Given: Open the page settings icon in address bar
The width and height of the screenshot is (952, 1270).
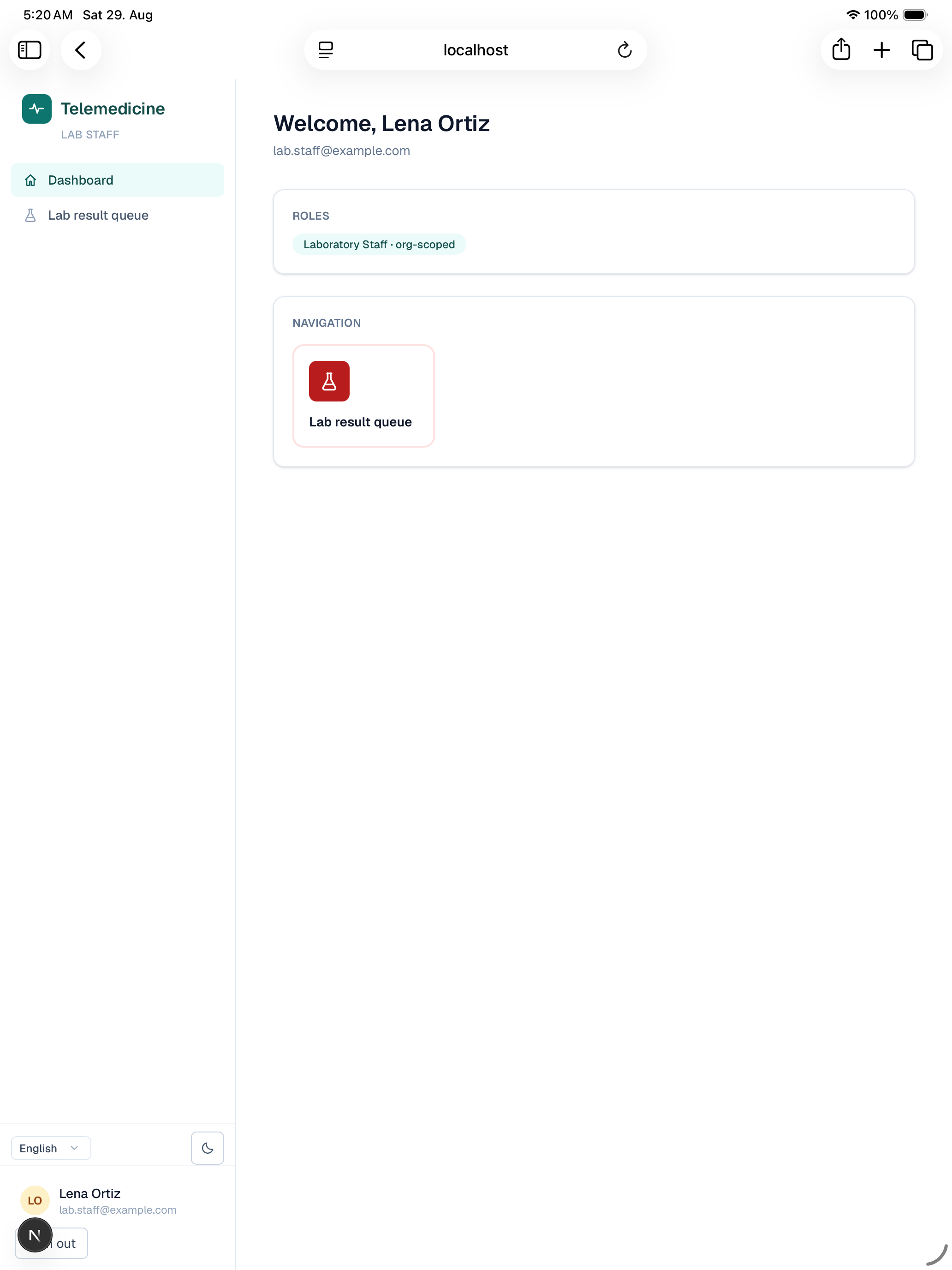Looking at the screenshot, I should coord(325,50).
